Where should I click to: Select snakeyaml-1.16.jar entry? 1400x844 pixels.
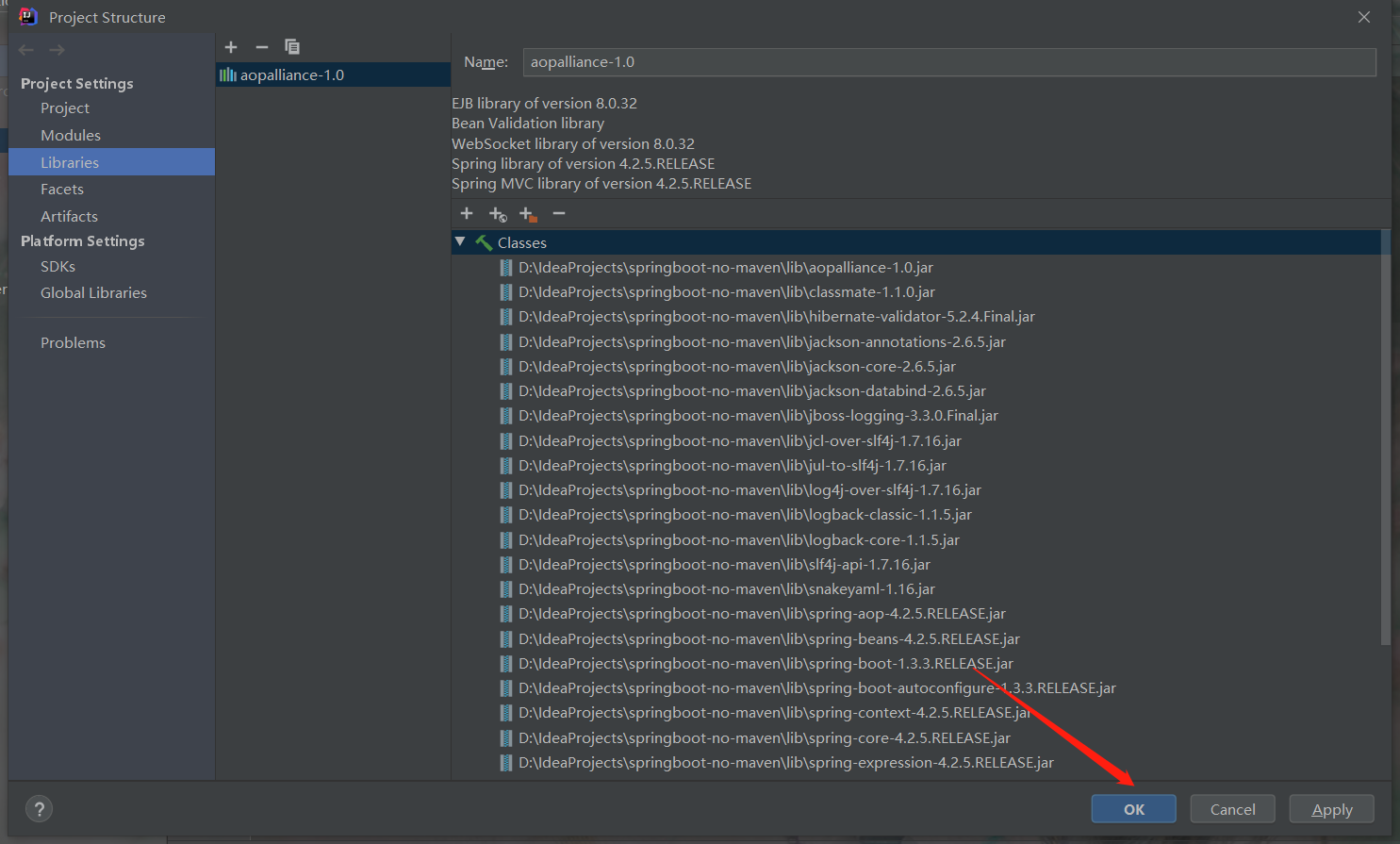coord(727,589)
